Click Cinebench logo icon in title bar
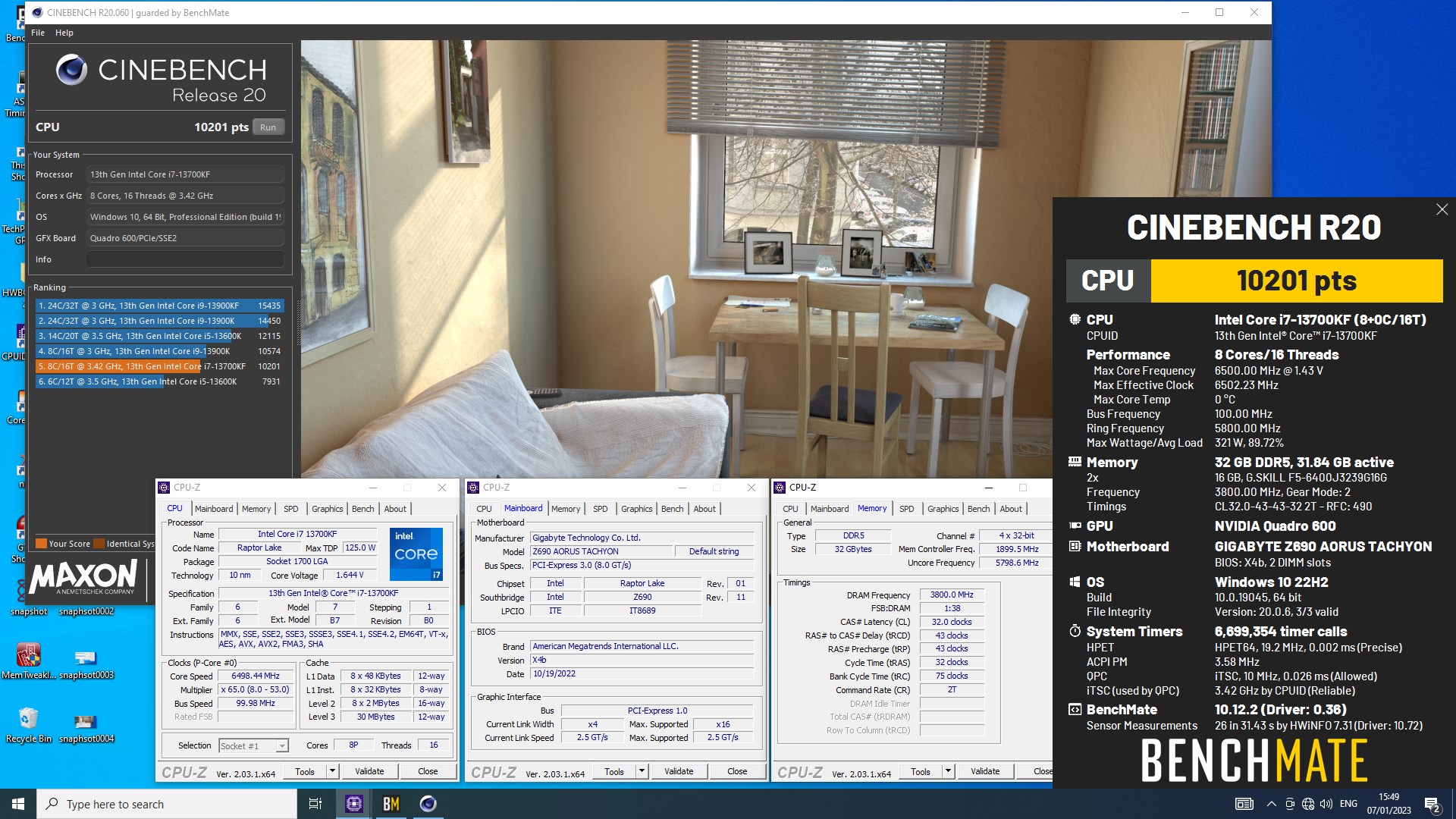Image resolution: width=1456 pixels, height=819 pixels. pos(36,12)
